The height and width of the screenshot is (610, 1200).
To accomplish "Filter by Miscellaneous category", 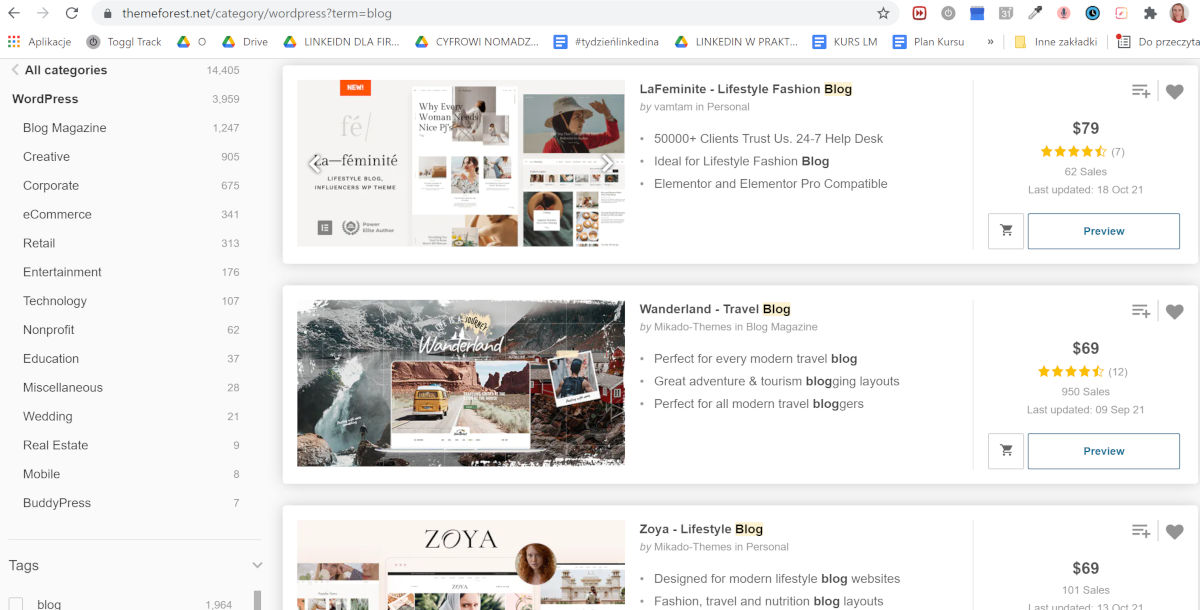I will [63, 388].
